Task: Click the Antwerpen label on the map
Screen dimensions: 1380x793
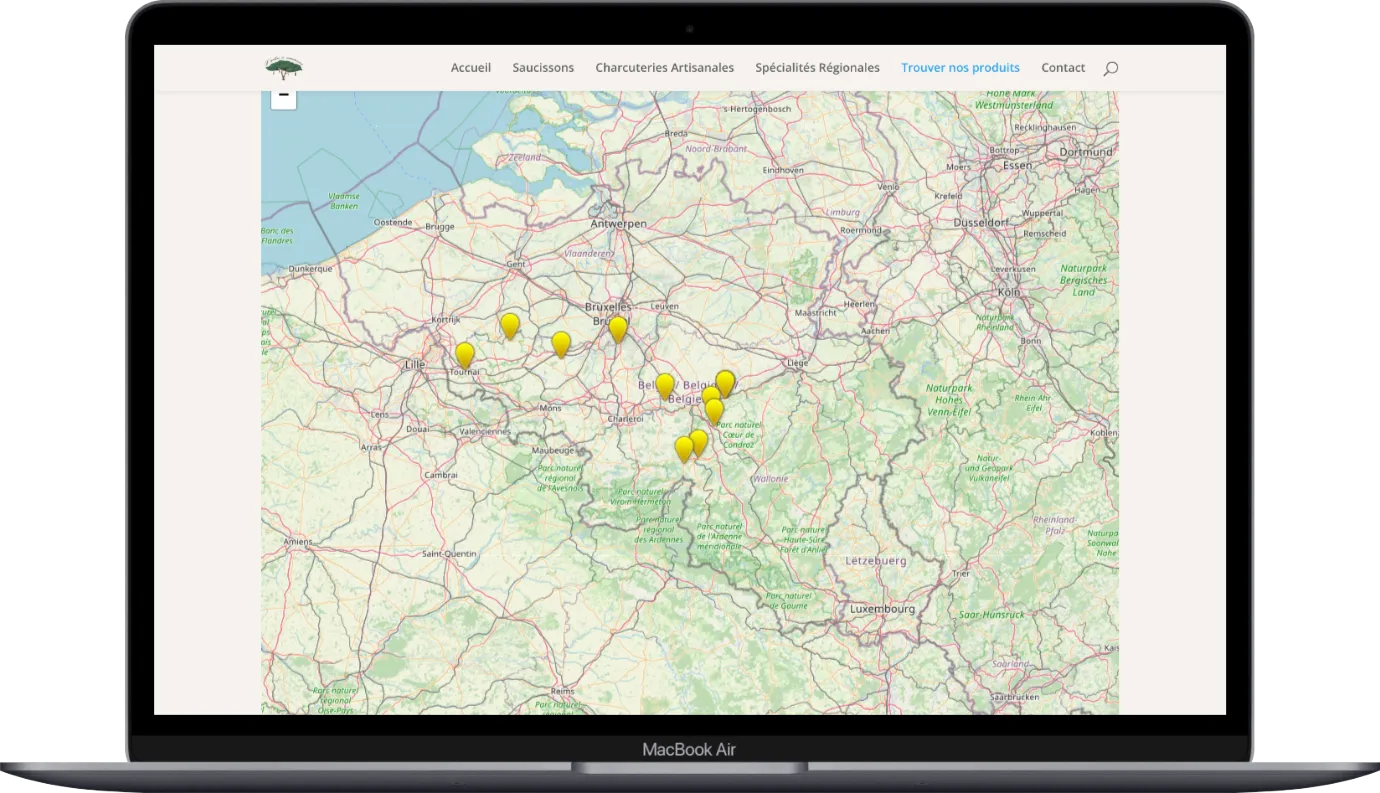Action: pyautogui.click(x=619, y=224)
